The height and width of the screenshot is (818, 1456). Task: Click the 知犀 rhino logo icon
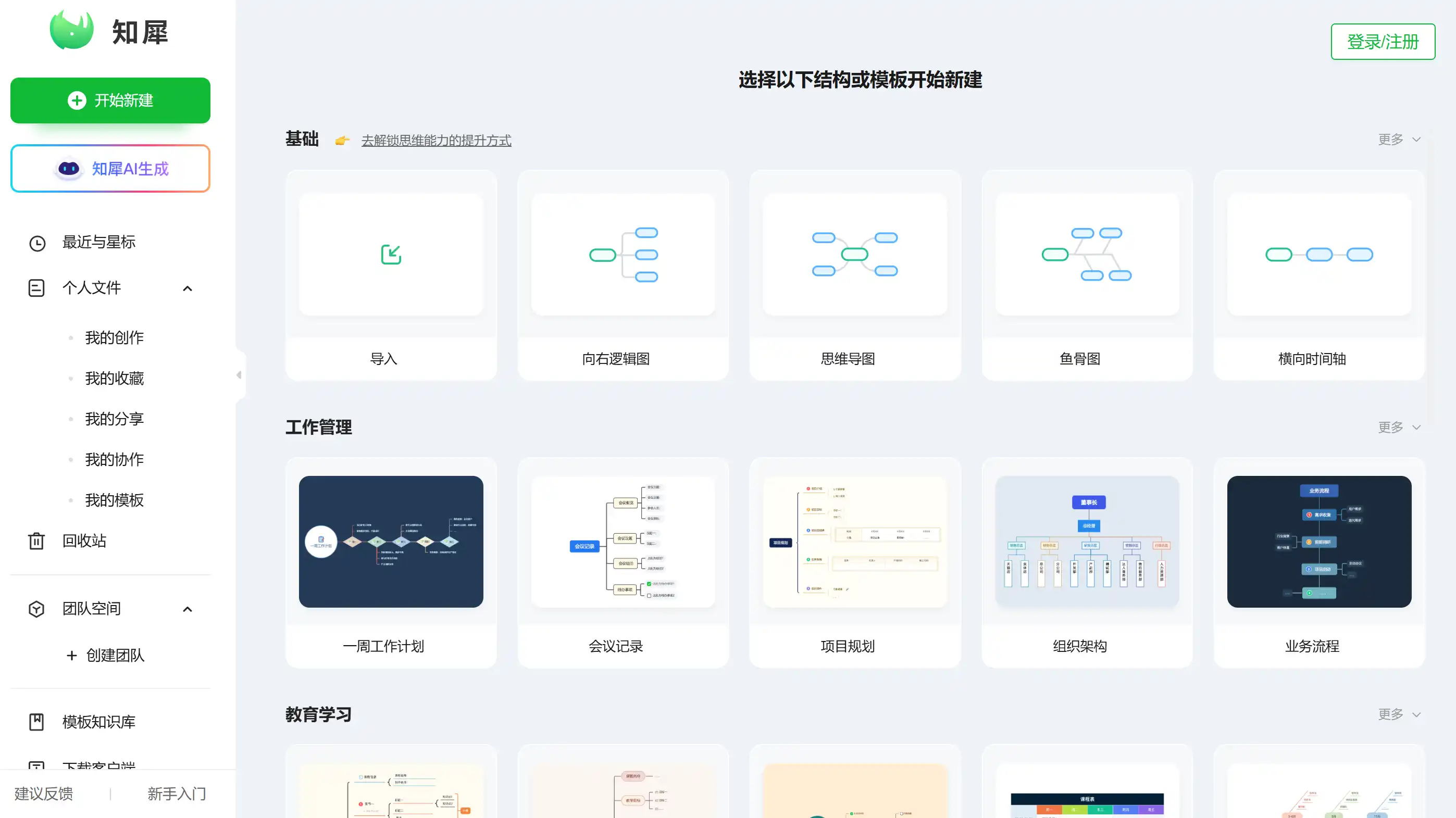coord(72,31)
